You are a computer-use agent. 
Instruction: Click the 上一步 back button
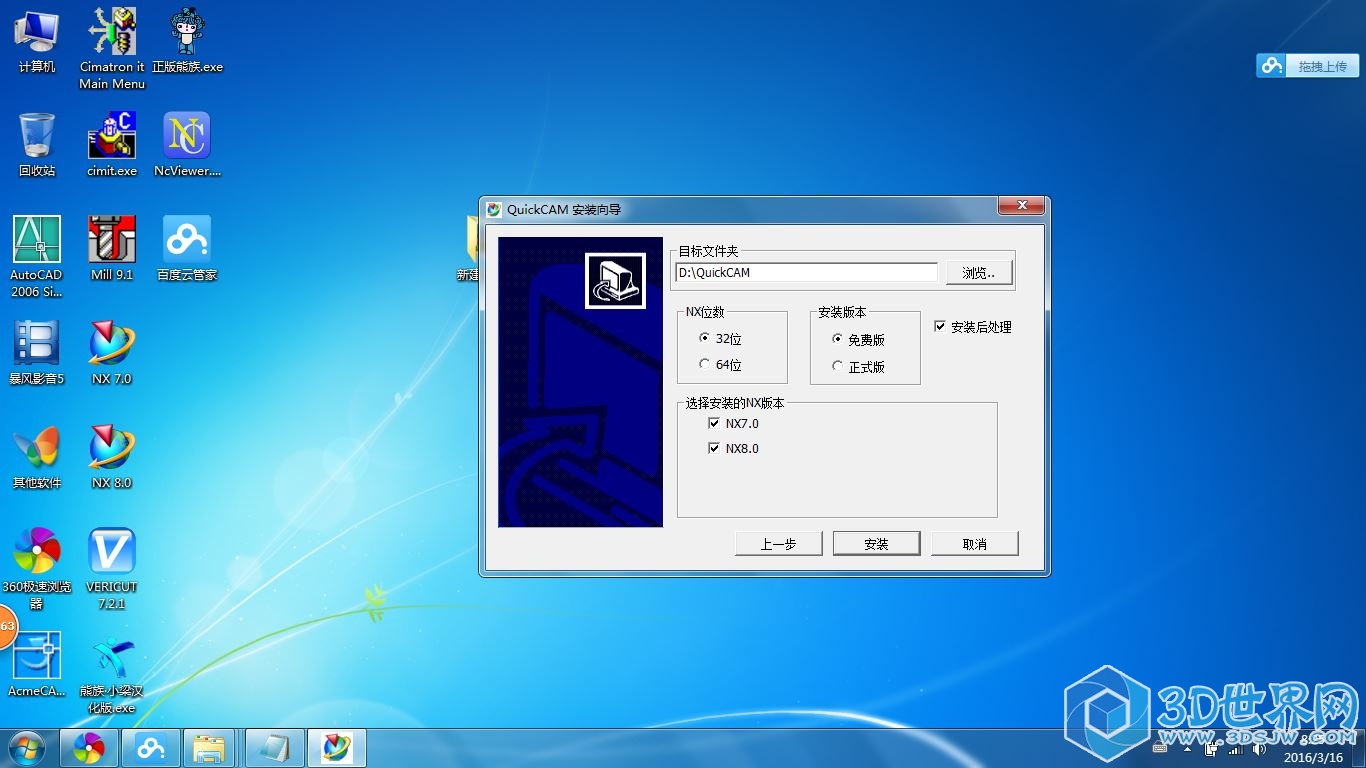(x=778, y=544)
